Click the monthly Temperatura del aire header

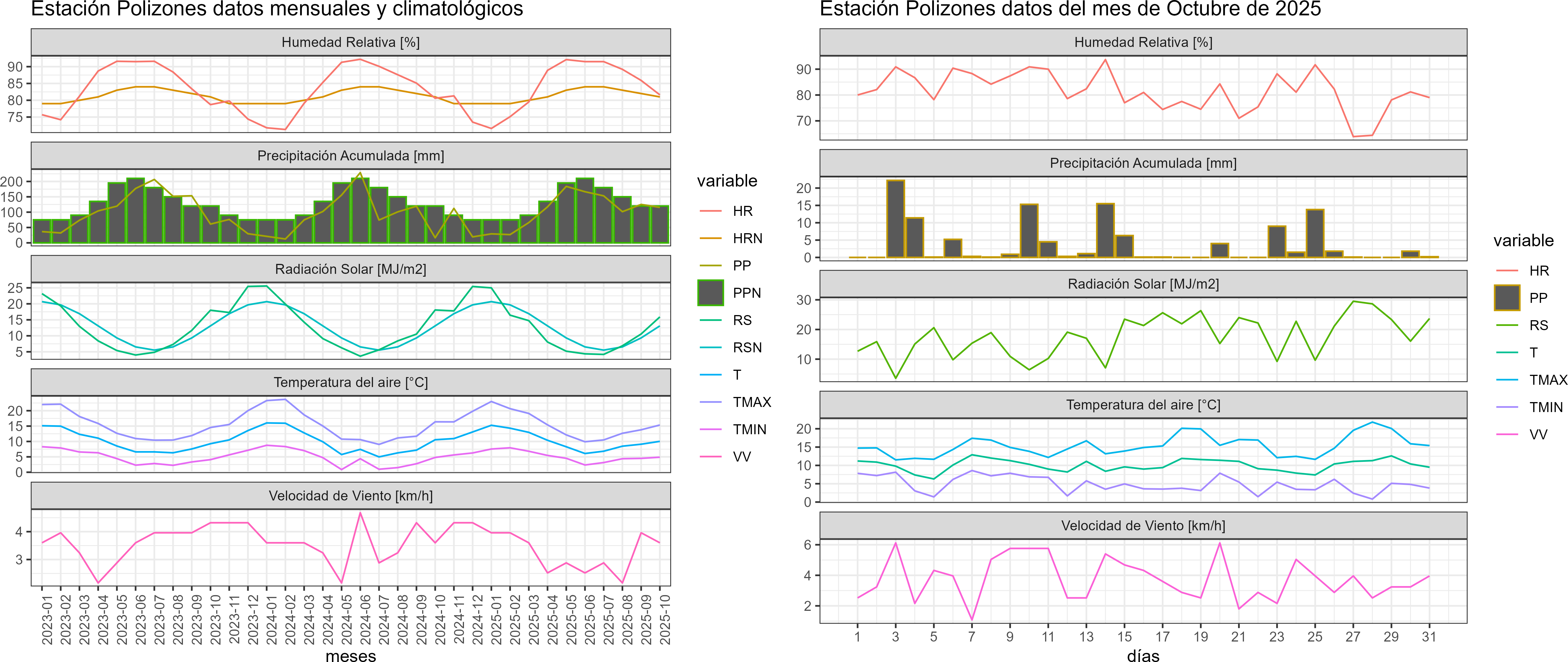[x=350, y=382]
